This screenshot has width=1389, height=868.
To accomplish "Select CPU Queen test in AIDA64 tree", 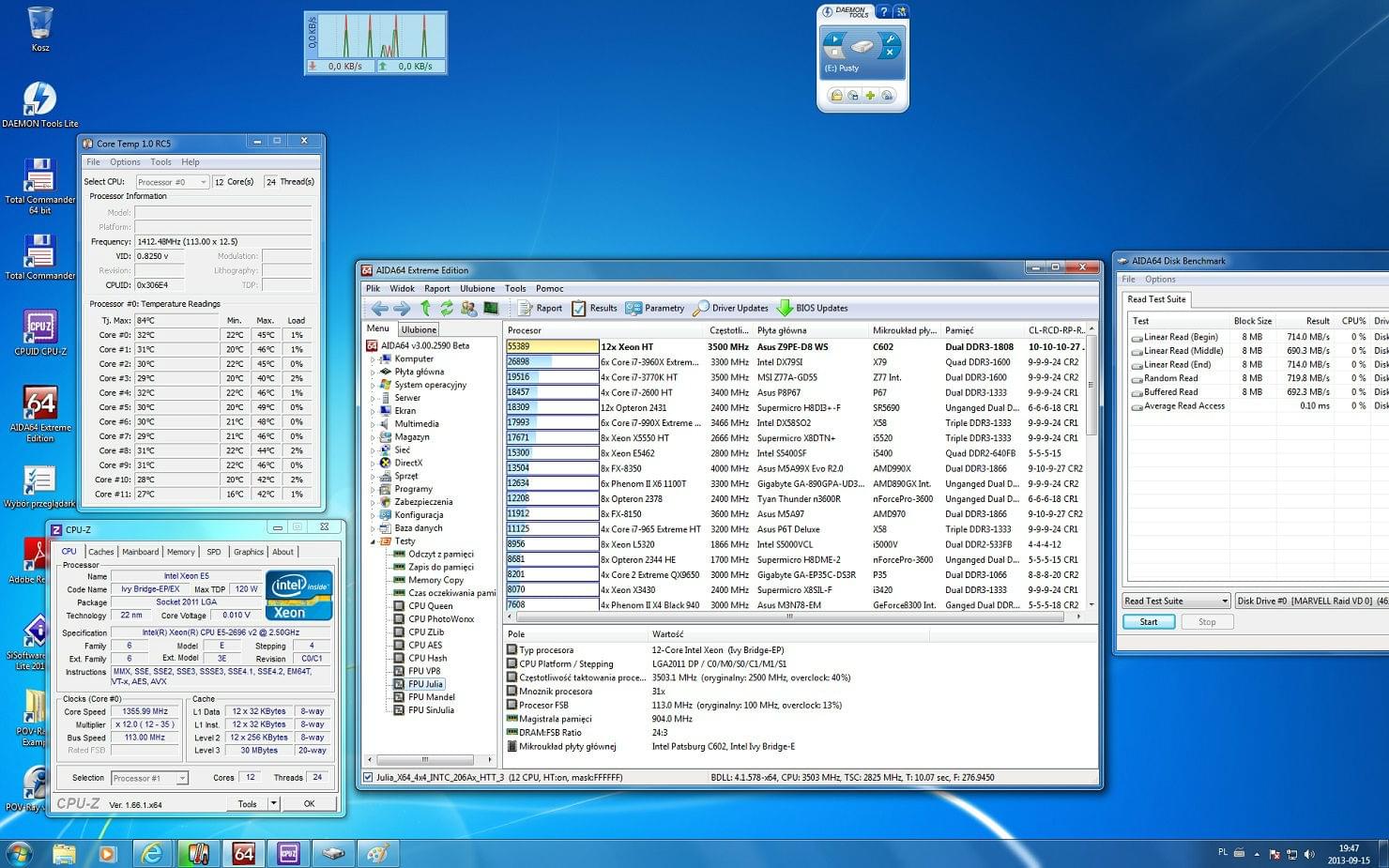I will click(430, 605).
